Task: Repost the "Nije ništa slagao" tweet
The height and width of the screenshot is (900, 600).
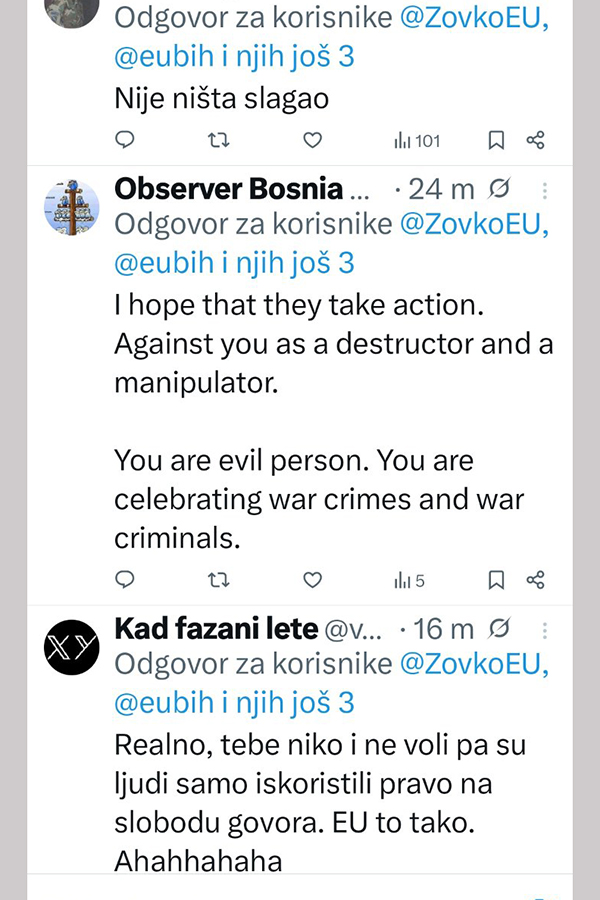Action: 218,141
